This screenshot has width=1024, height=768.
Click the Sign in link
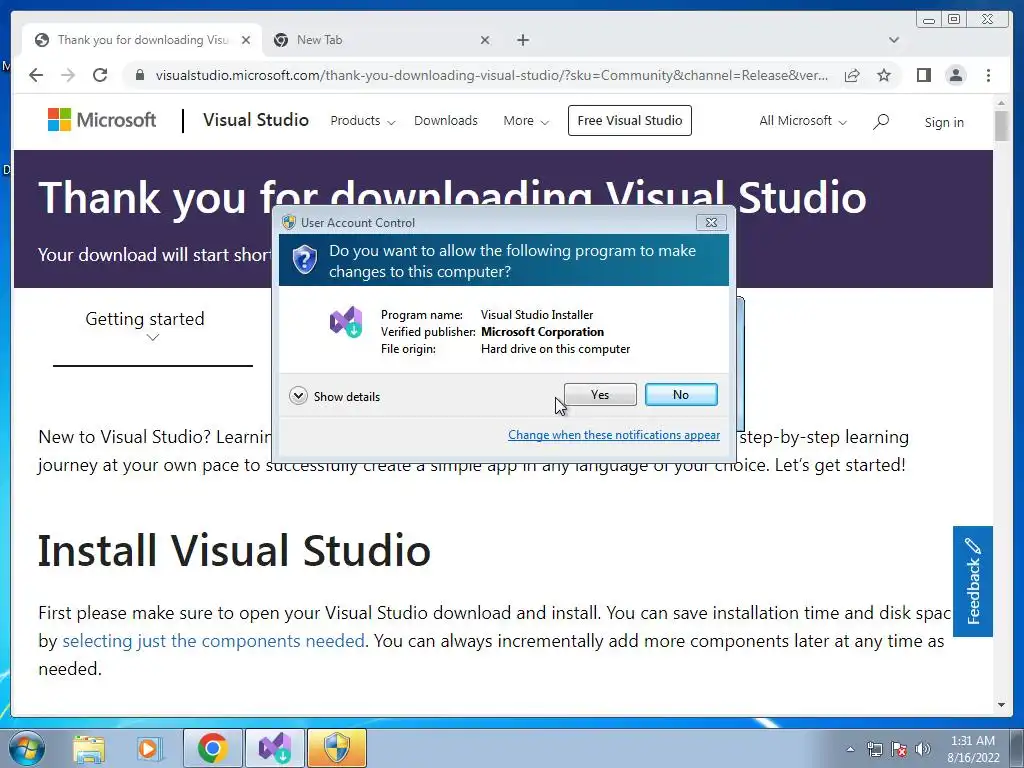click(944, 122)
